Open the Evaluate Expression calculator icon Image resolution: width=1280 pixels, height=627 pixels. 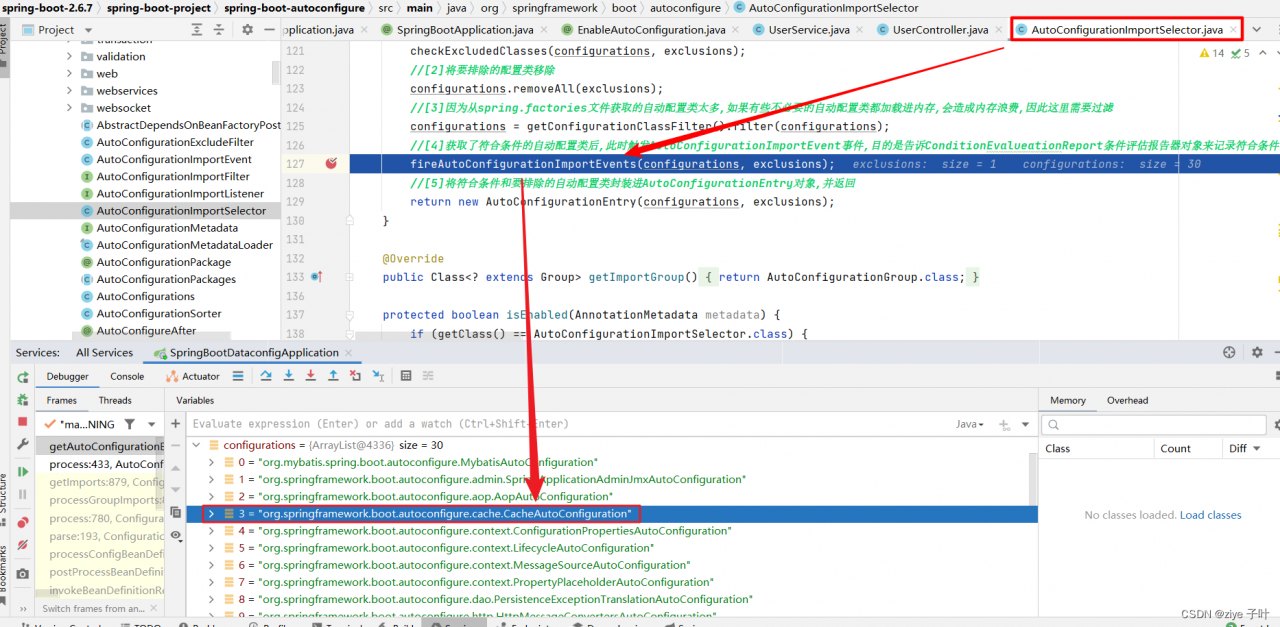(x=406, y=376)
